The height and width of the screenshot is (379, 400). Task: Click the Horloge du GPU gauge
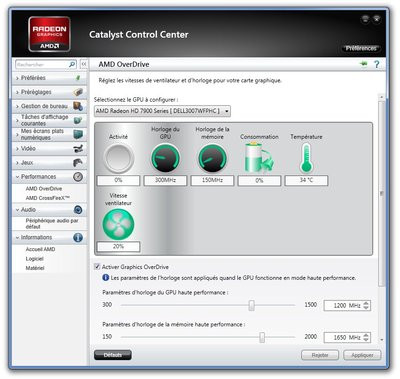pyautogui.click(x=165, y=158)
